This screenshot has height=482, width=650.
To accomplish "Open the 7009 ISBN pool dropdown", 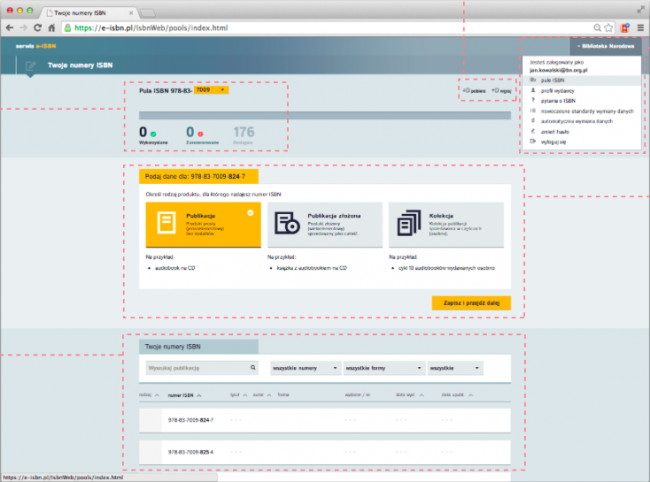I will (211, 90).
